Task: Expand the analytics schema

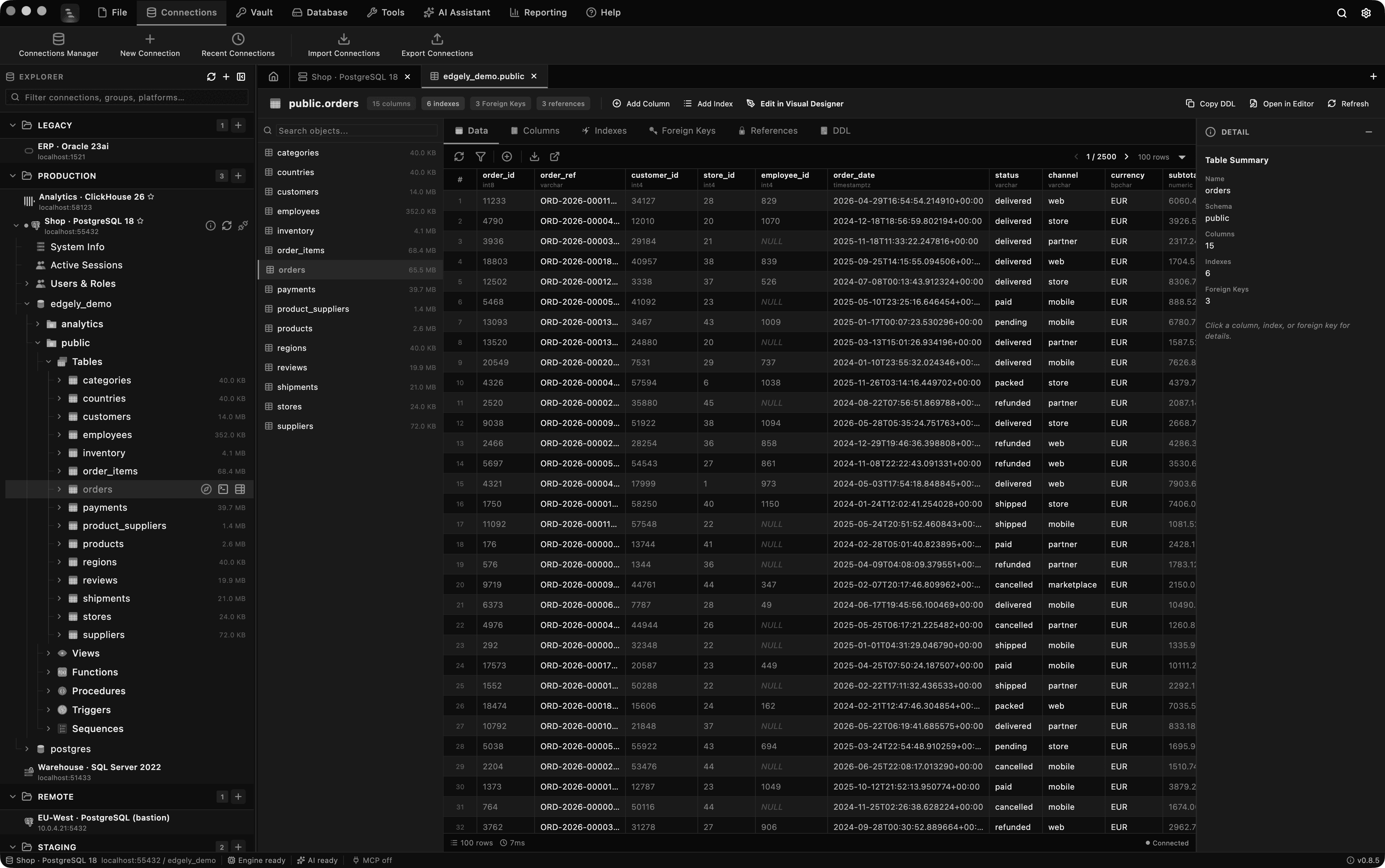Action: point(38,324)
